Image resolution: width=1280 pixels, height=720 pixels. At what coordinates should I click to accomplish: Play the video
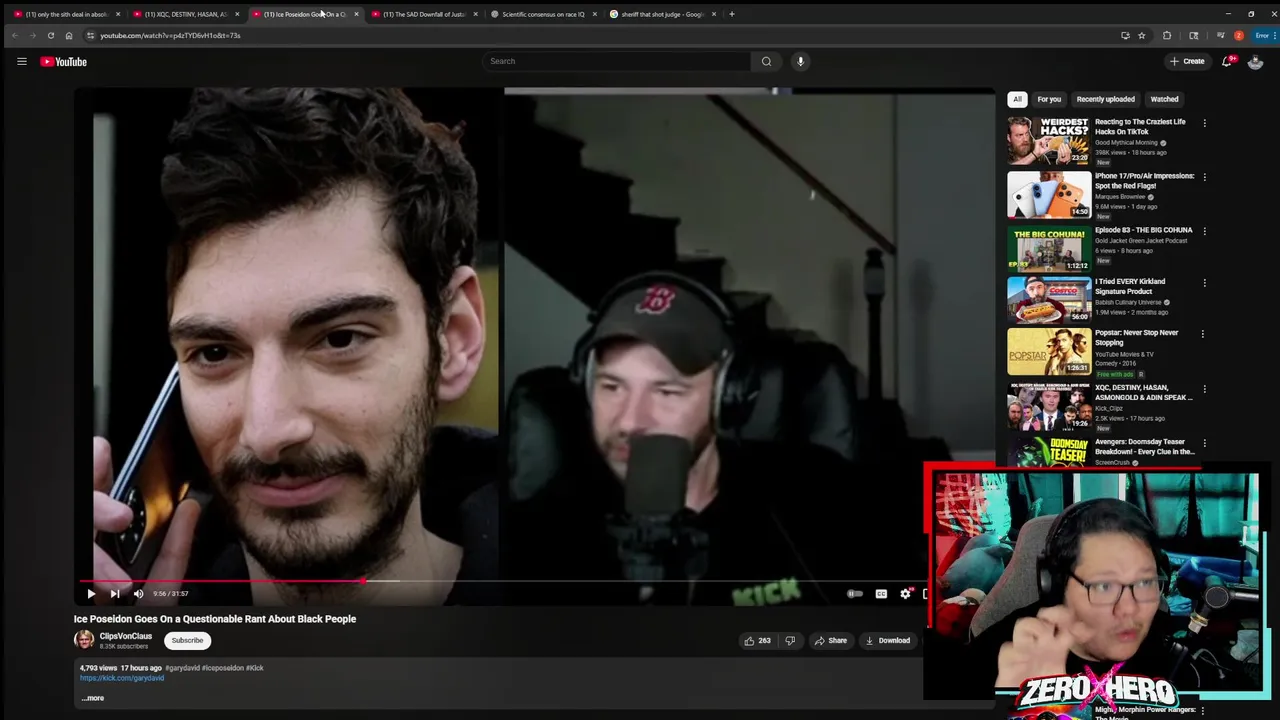(x=91, y=594)
